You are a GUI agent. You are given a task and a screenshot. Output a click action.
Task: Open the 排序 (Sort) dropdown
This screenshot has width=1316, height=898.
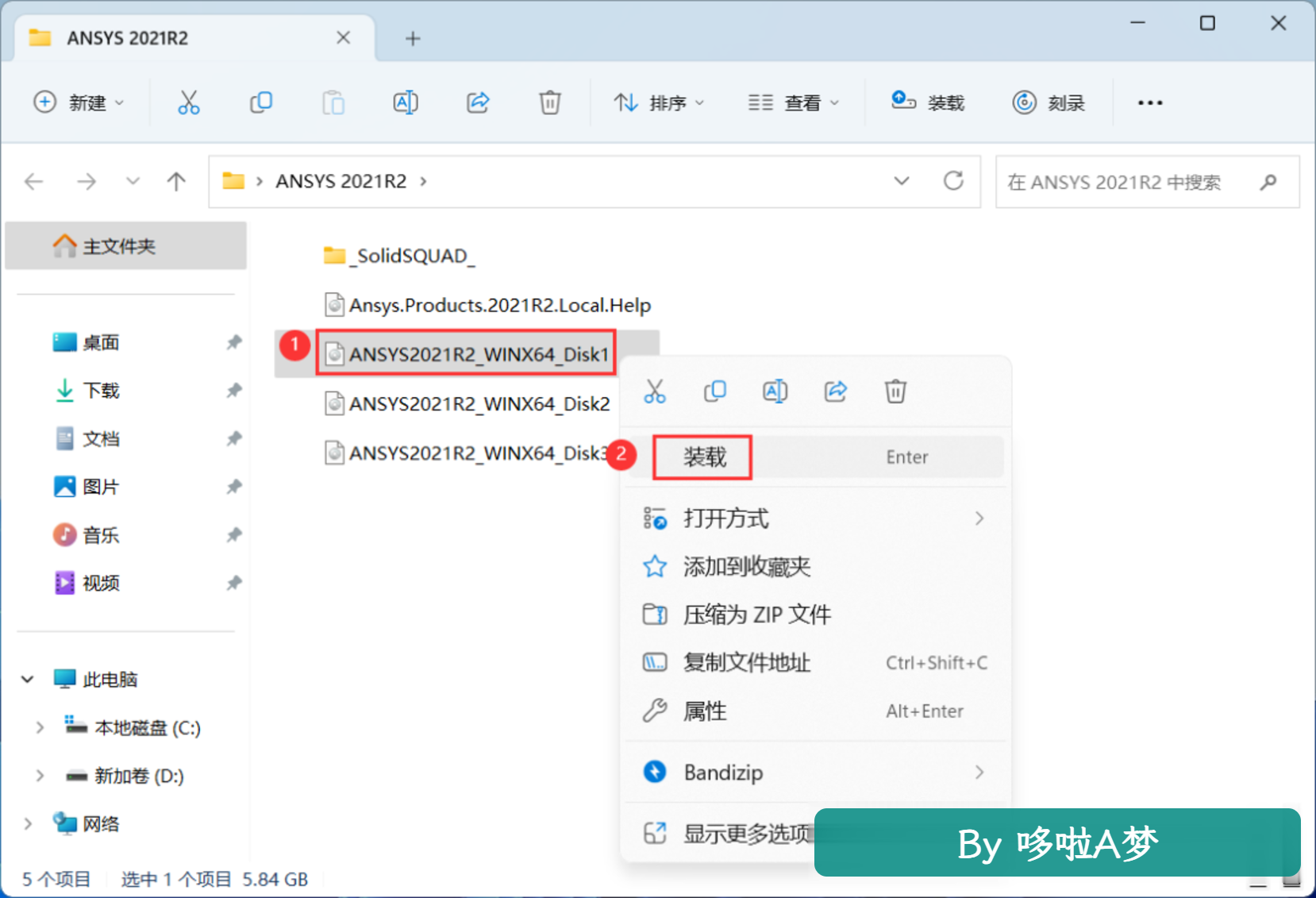[659, 102]
